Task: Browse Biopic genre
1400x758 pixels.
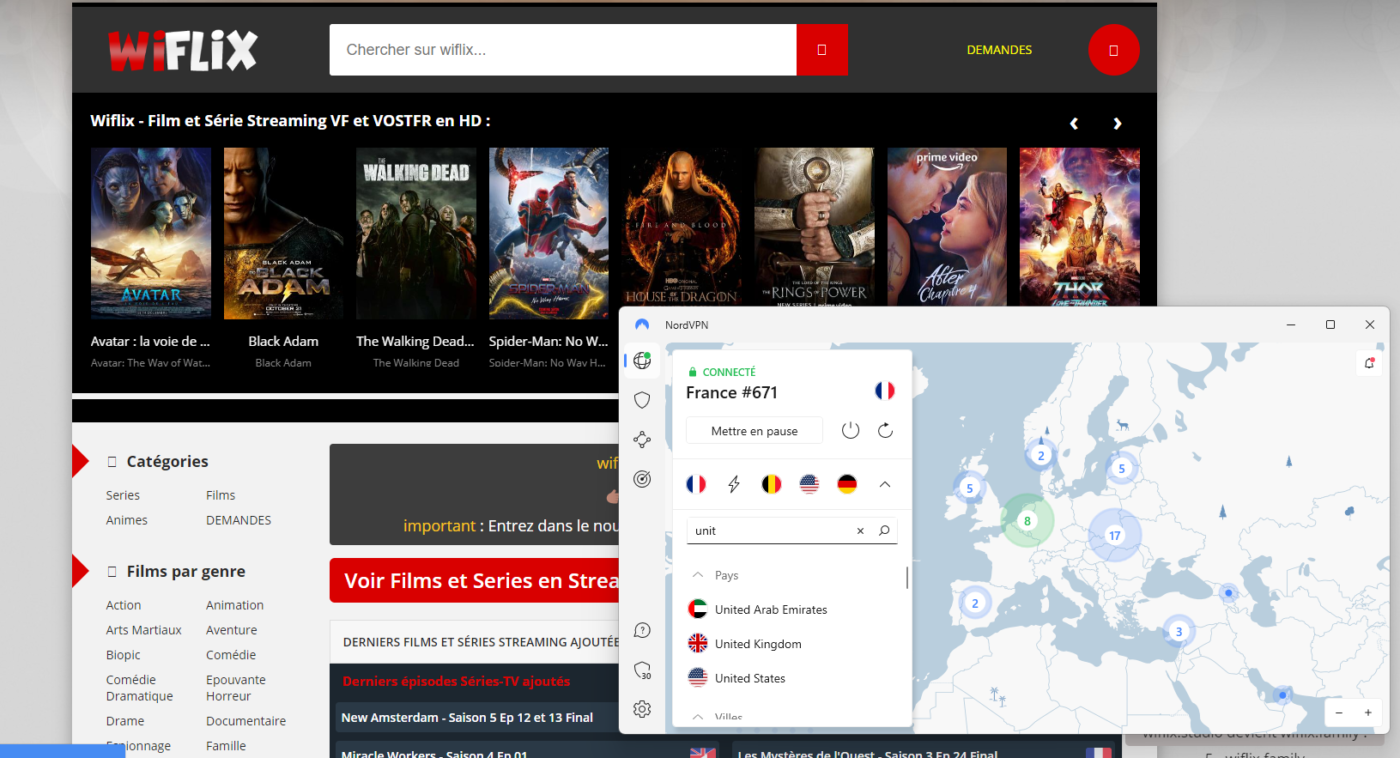Action: click(x=123, y=655)
